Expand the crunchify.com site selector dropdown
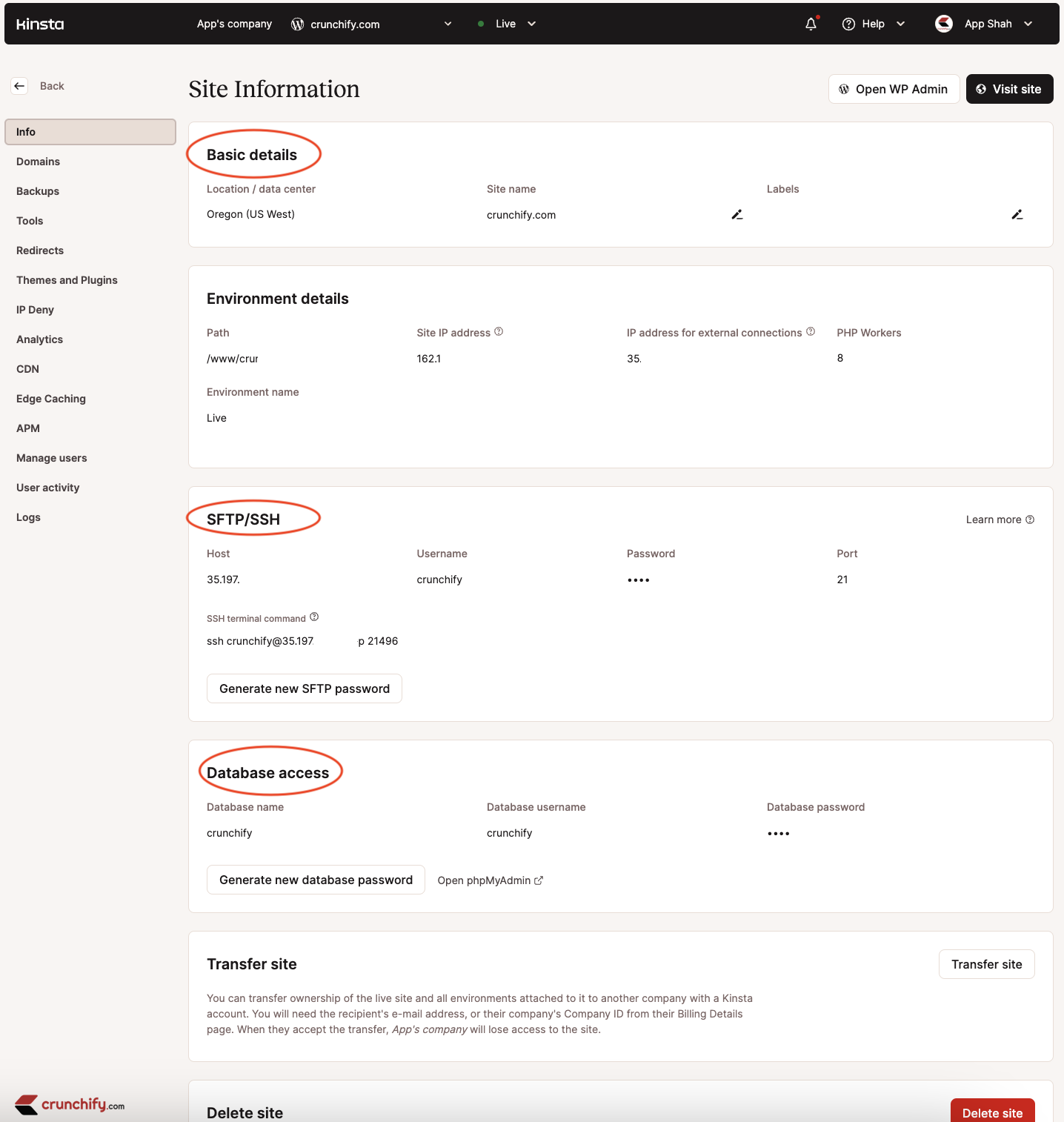Image resolution: width=1064 pixels, height=1122 pixels. pos(448,24)
